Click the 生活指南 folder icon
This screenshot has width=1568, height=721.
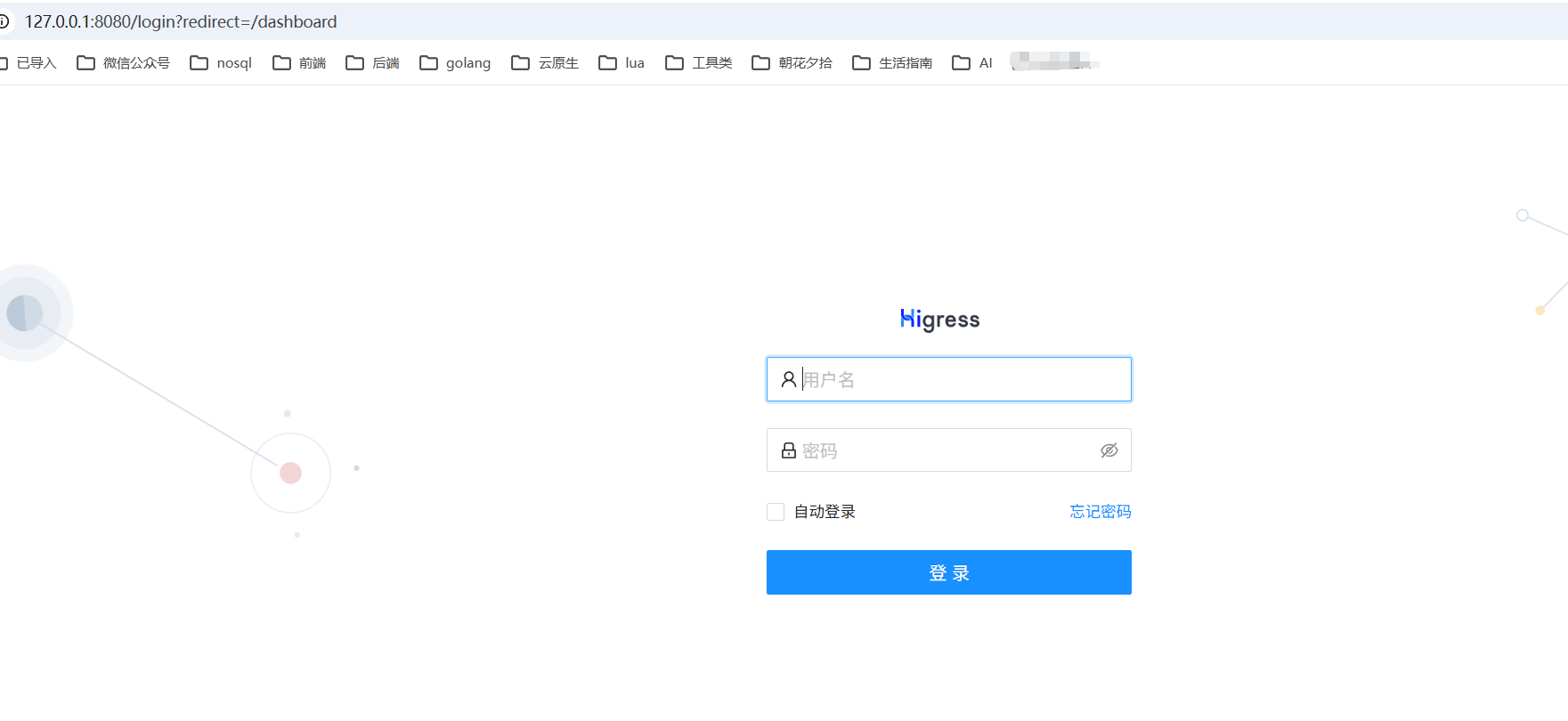861,63
